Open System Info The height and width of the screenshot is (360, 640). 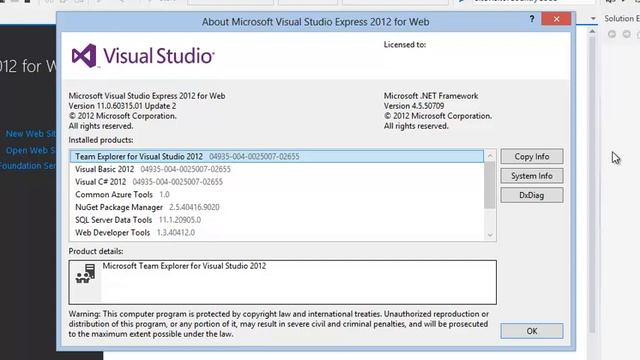tap(532, 176)
